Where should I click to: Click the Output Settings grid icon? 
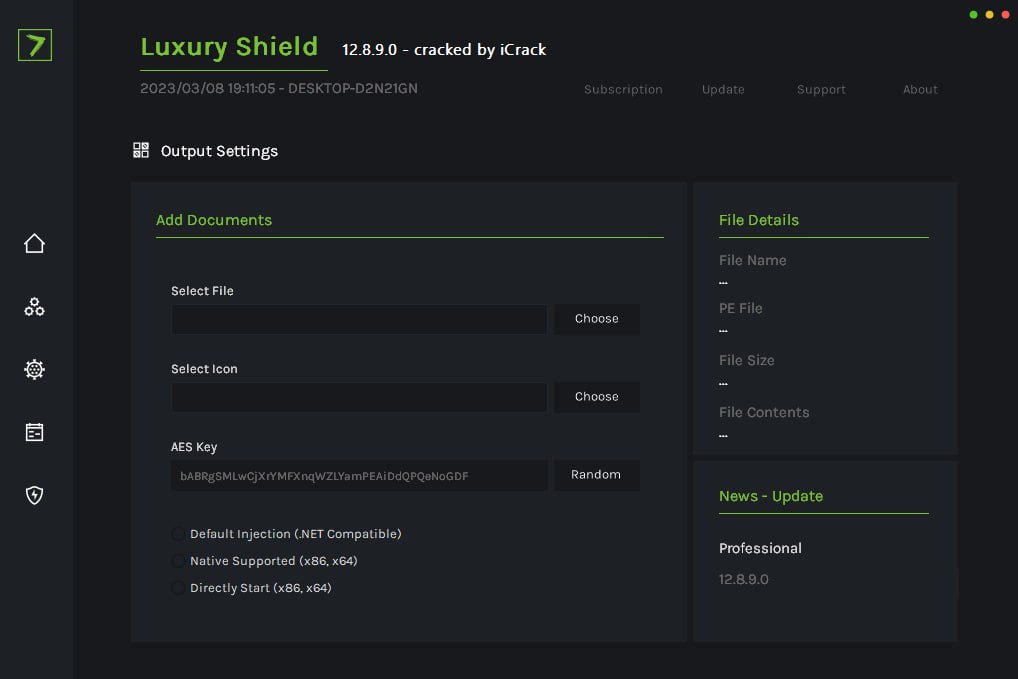(x=141, y=150)
